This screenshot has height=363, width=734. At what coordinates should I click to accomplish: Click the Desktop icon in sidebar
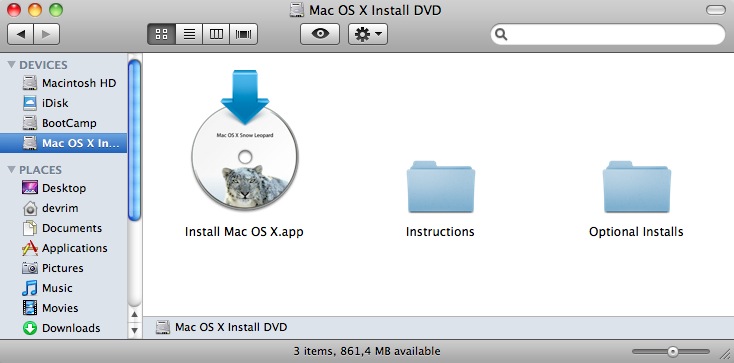point(30,188)
